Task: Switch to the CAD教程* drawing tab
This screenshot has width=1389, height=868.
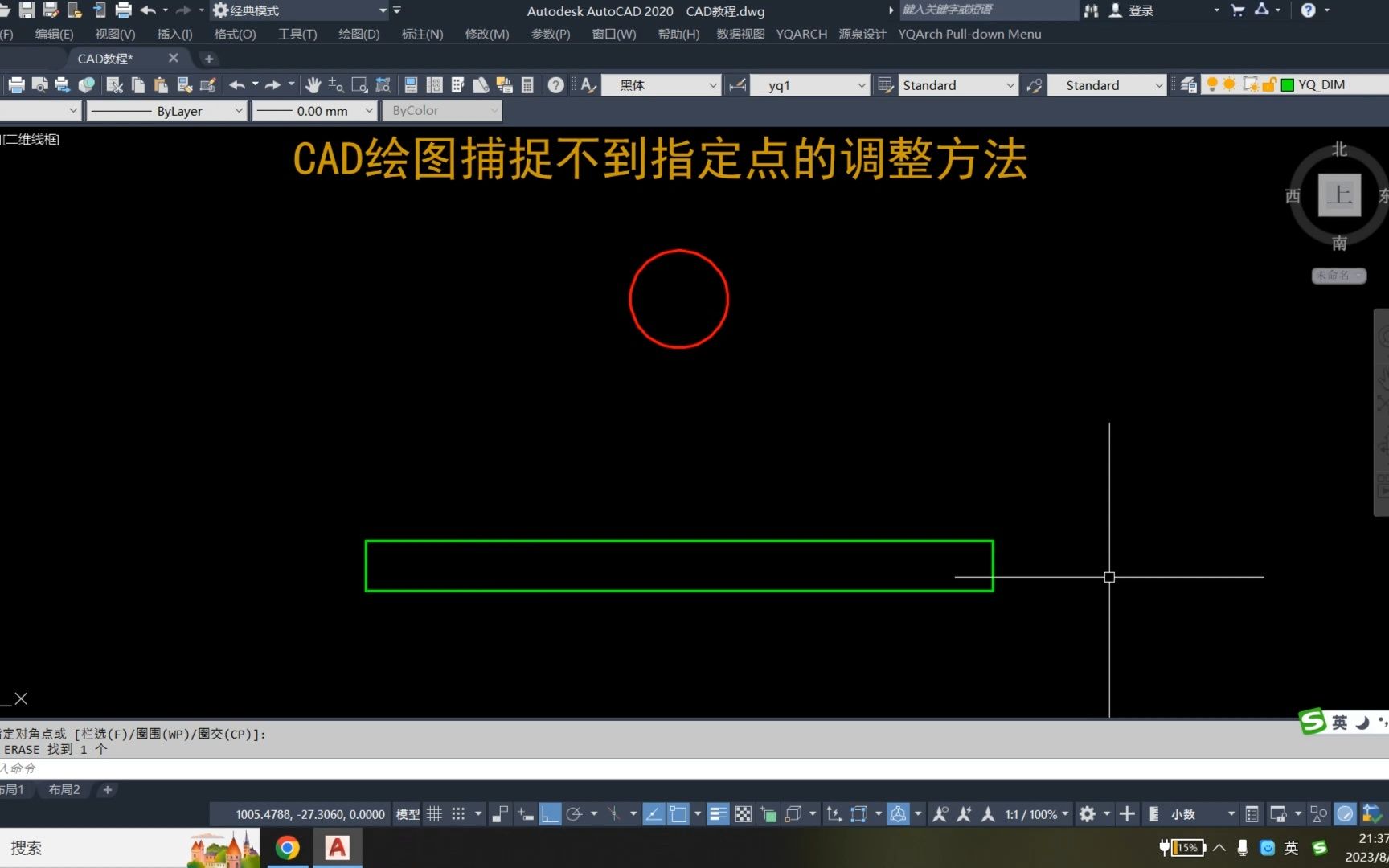Action: [x=105, y=59]
